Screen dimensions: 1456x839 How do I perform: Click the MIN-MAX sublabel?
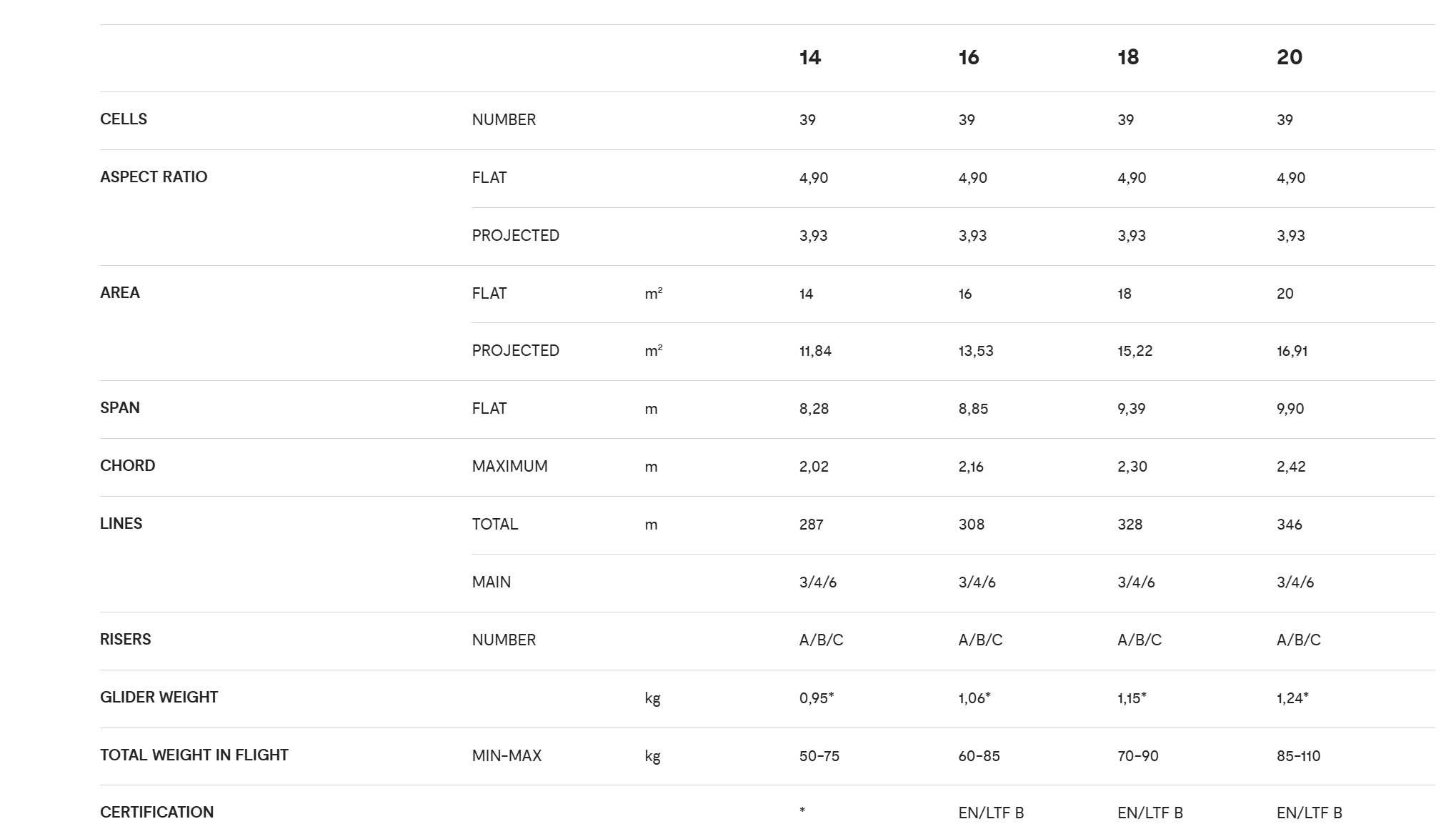507,756
